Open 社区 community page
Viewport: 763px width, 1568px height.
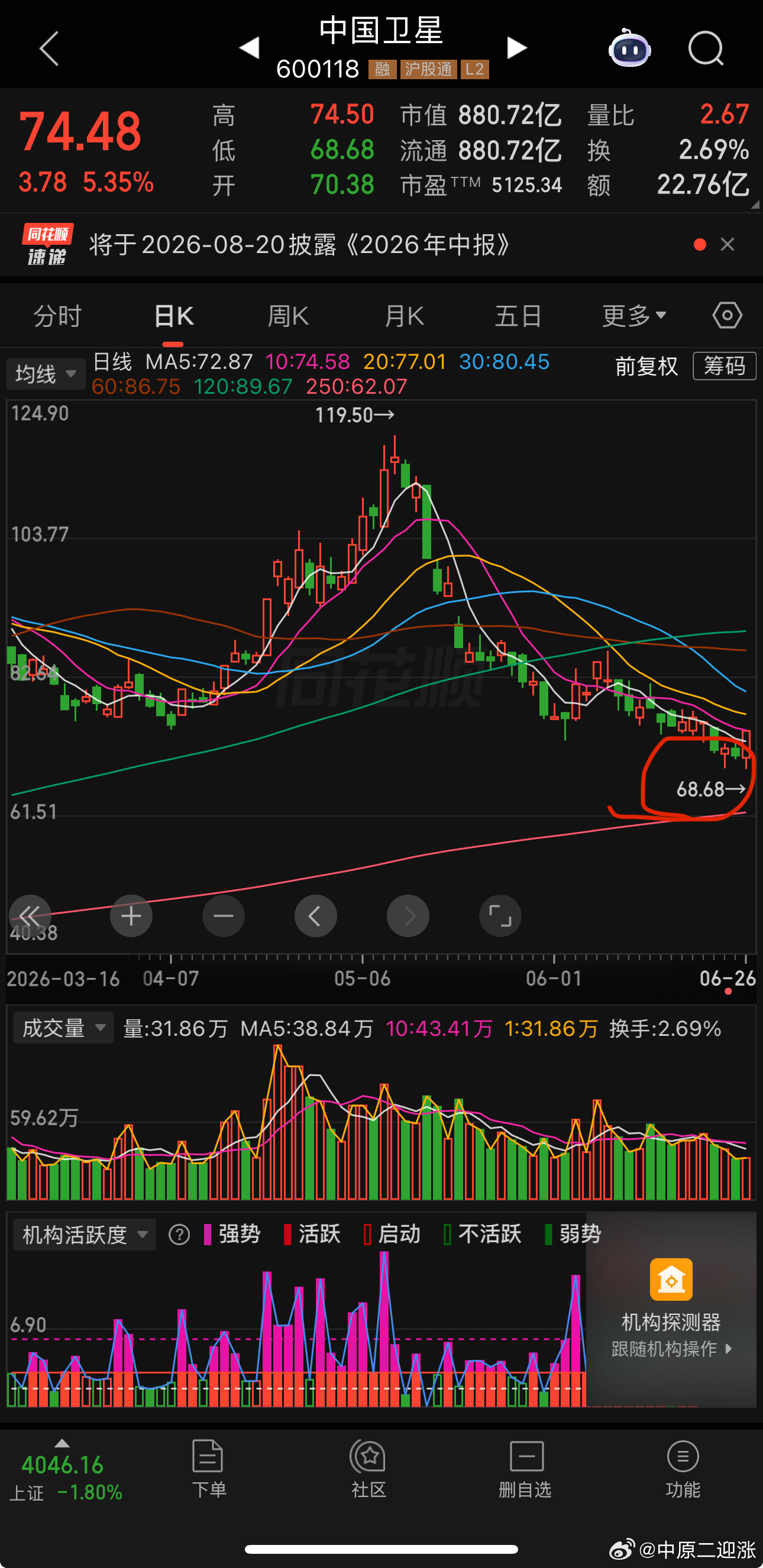368,1469
